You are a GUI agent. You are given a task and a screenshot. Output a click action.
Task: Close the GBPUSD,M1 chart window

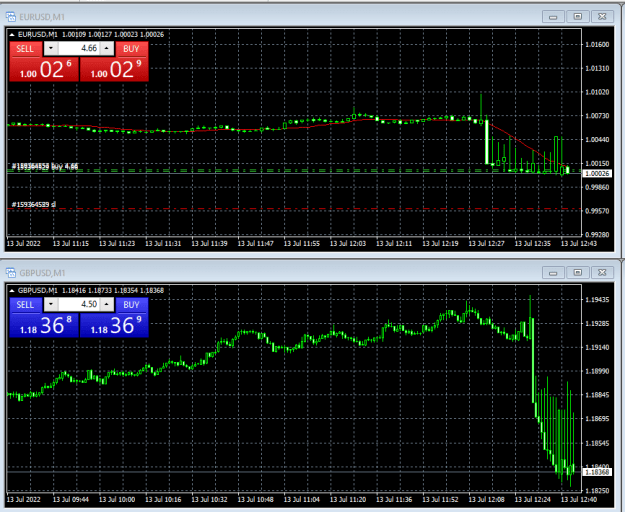coord(602,273)
